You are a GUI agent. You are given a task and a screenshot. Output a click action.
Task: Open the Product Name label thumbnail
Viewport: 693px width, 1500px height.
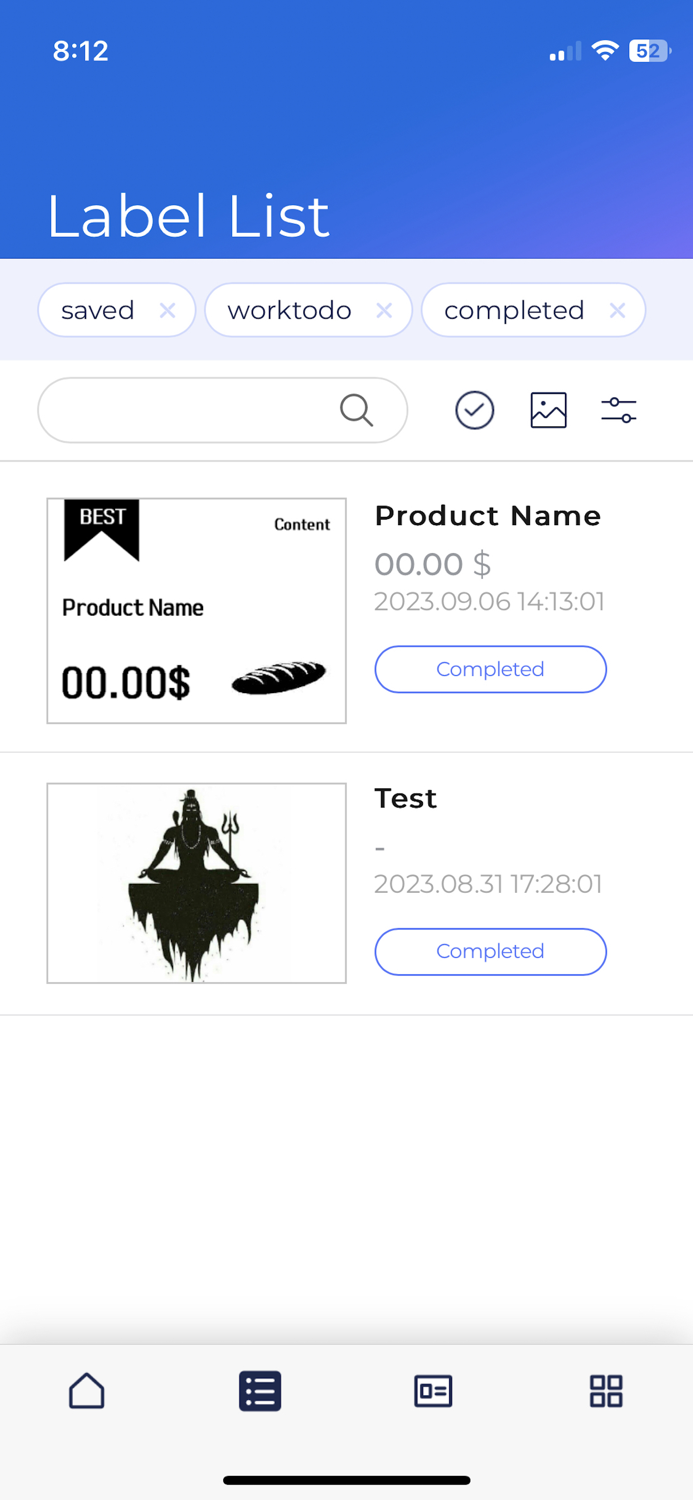click(196, 610)
